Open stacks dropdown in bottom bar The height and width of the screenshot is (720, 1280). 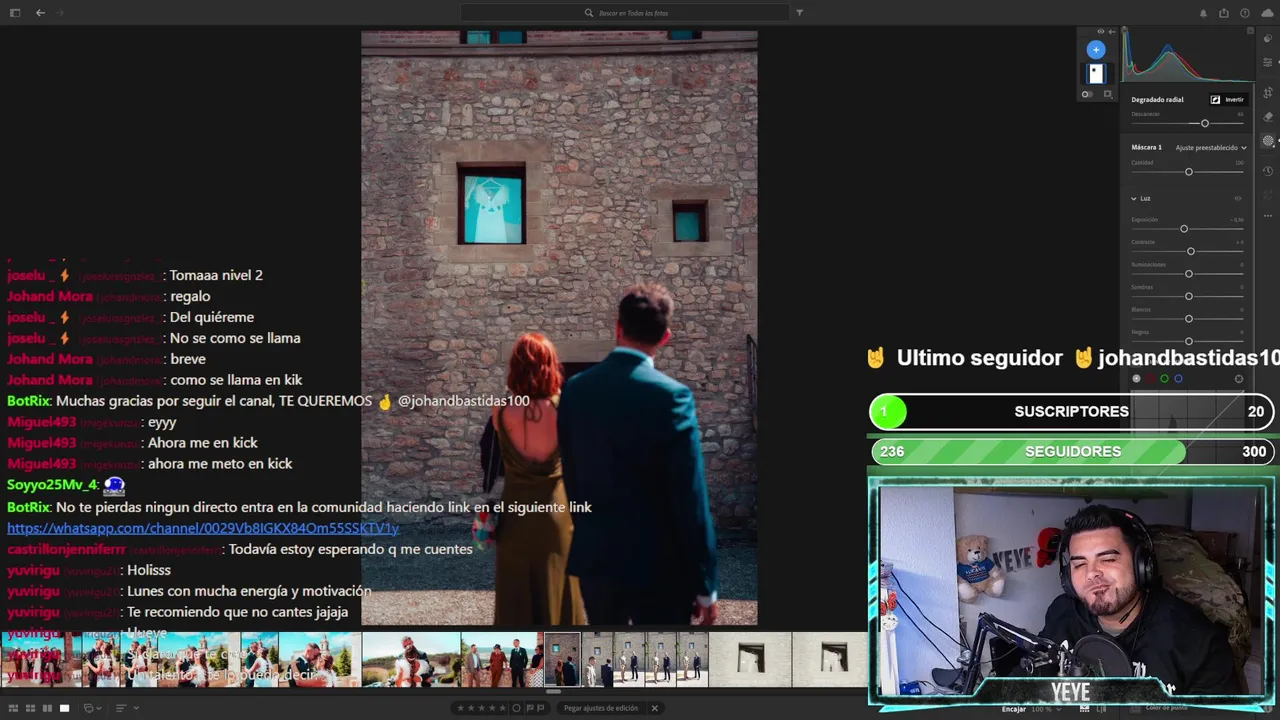point(92,708)
